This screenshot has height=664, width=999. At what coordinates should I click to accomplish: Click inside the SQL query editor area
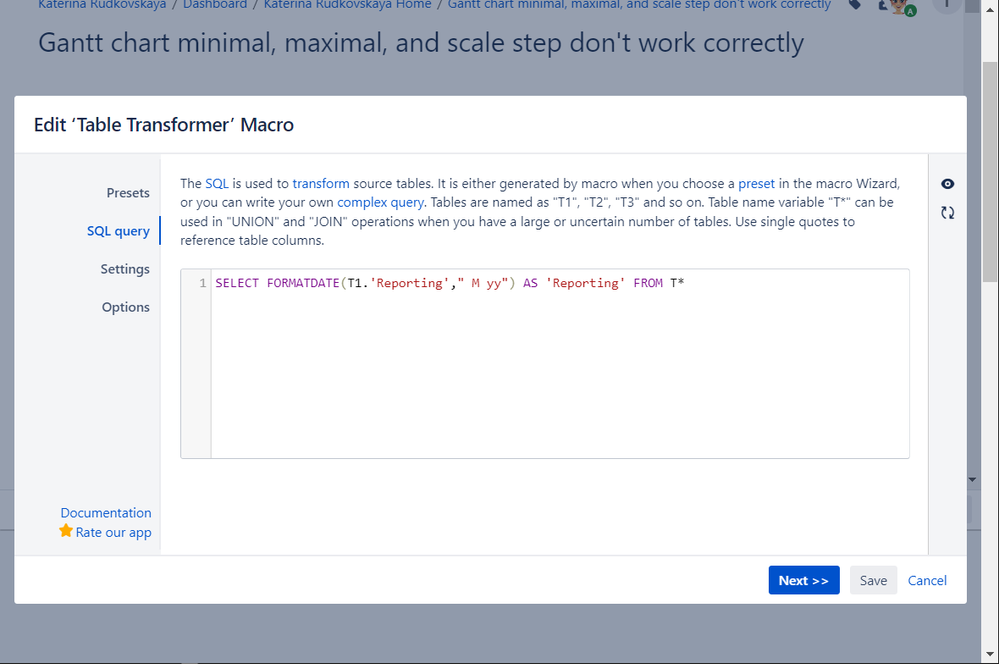(x=545, y=363)
